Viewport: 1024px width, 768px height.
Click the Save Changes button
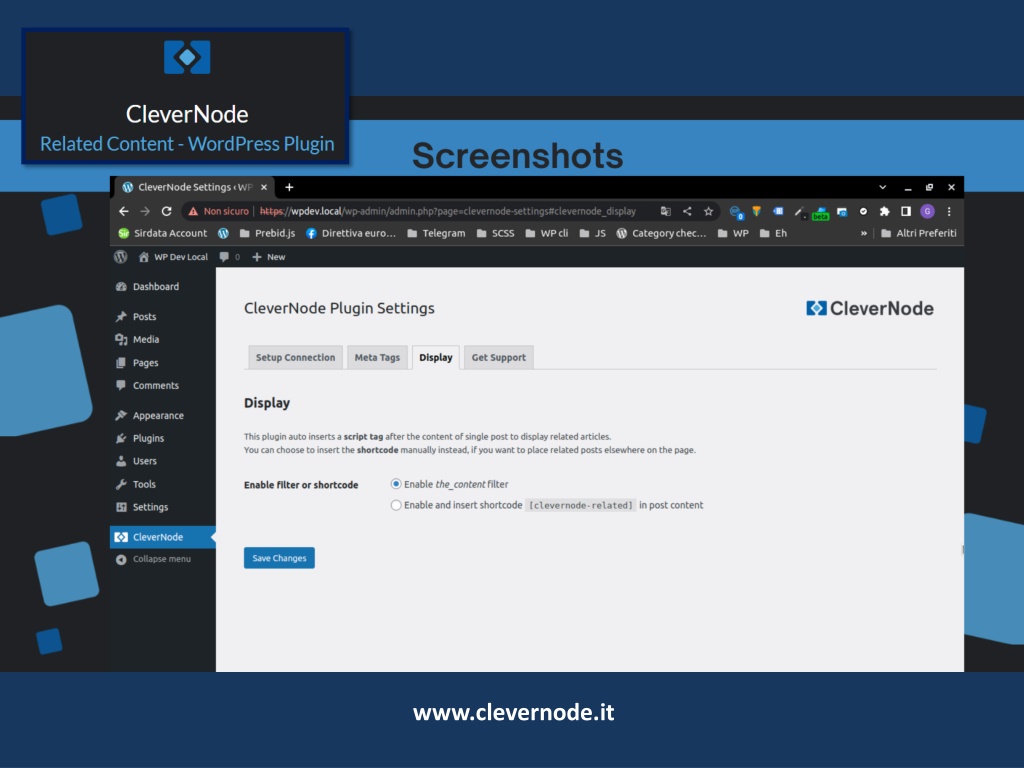pyautogui.click(x=280, y=558)
